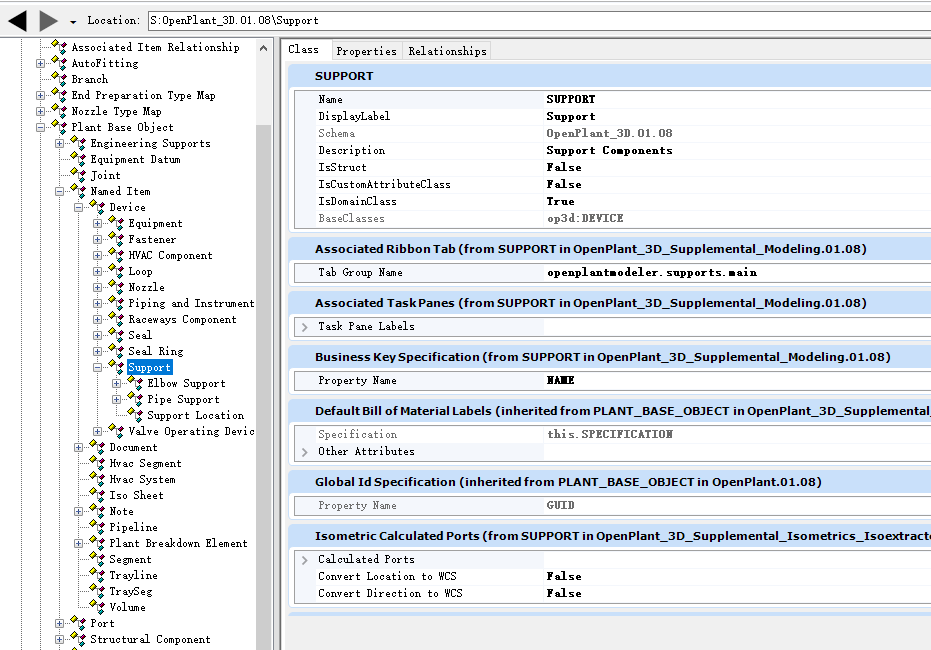931x650 pixels.
Task: Expand the Task Pane Labels row
Action: [x=304, y=326]
